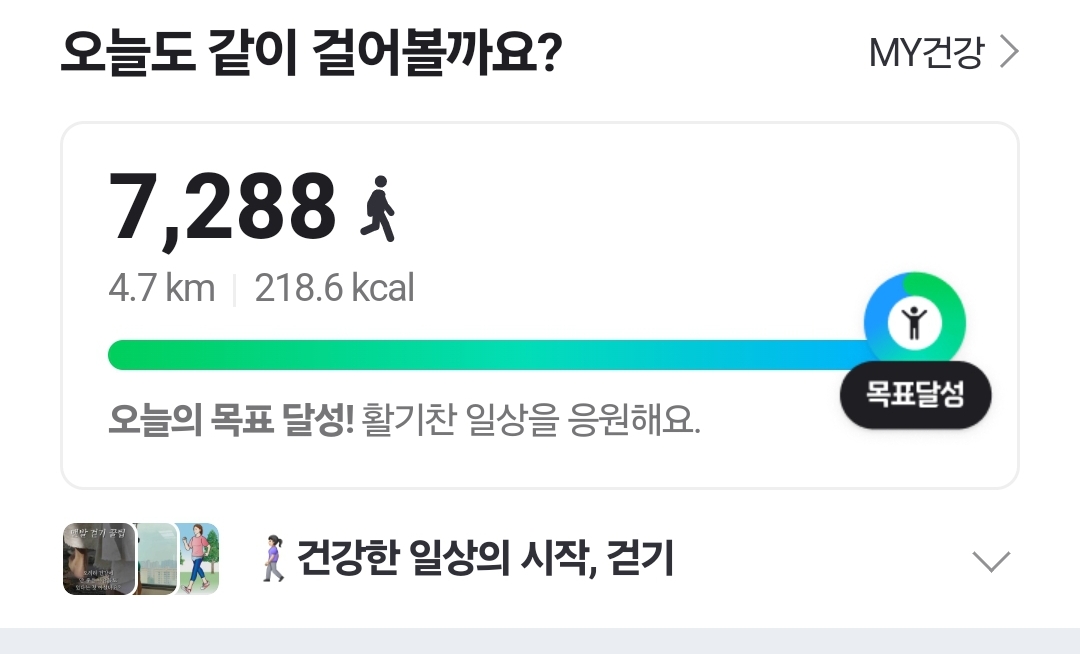Tap the black 목표달성 badge
This screenshot has width=1080, height=654.
click(915, 395)
